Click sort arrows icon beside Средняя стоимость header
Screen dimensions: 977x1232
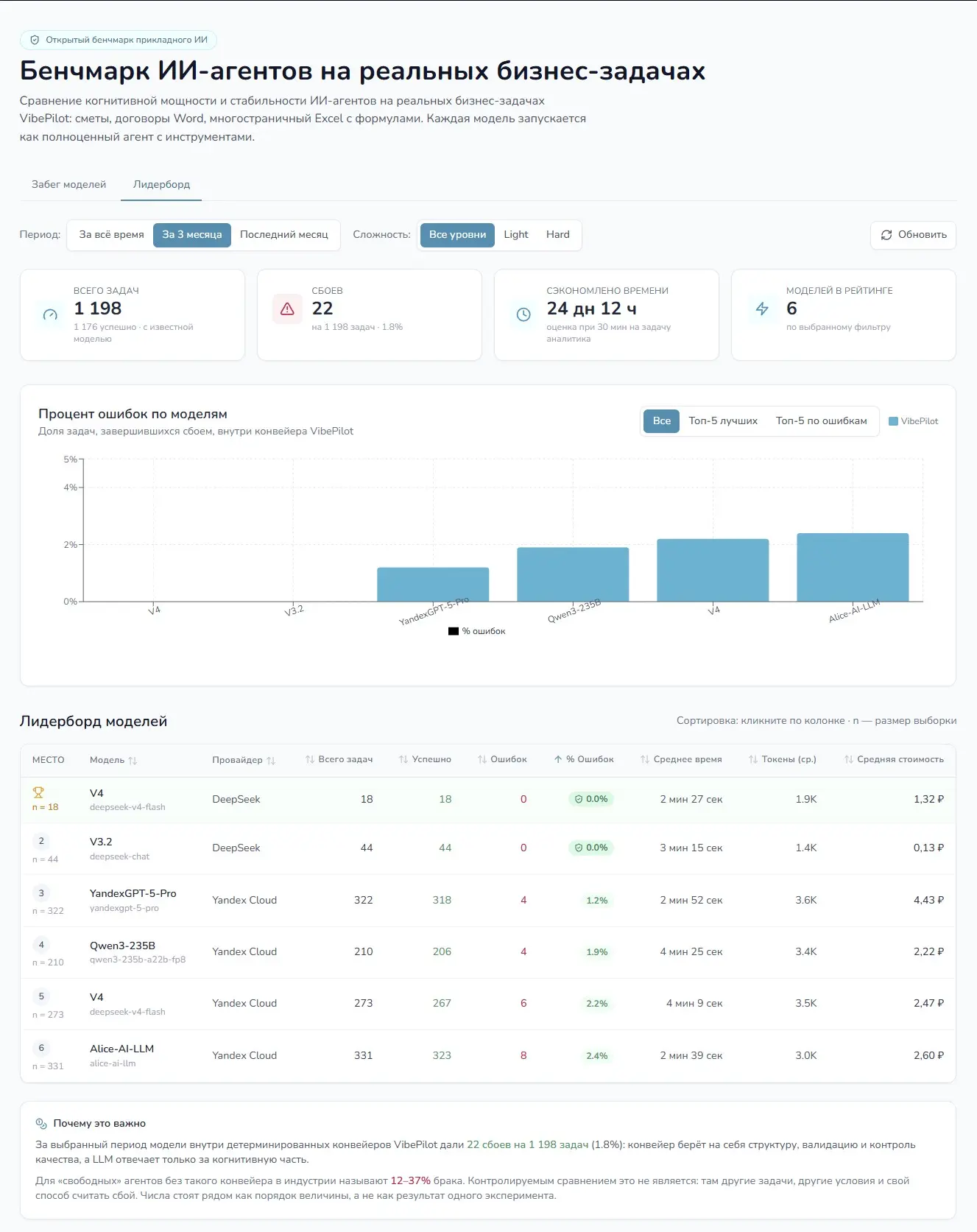coord(849,759)
